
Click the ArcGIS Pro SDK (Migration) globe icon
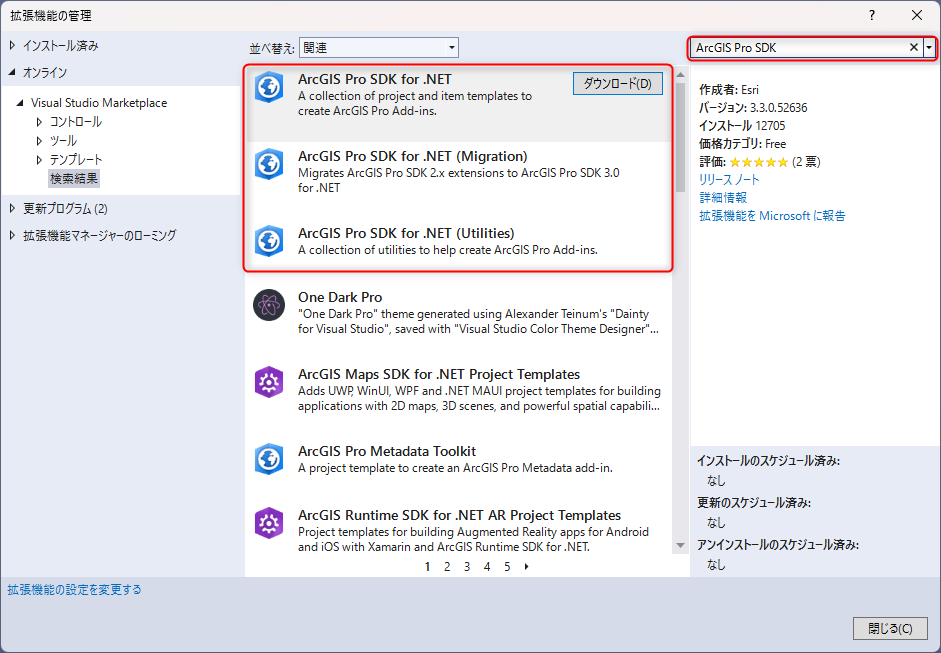pyautogui.click(x=269, y=164)
